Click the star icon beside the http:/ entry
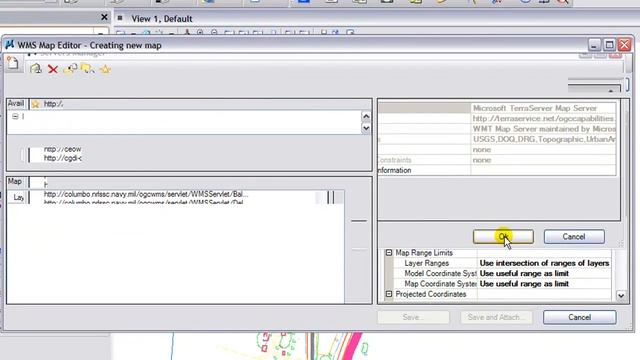This screenshot has height=360, width=640. [x=36, y=104]
